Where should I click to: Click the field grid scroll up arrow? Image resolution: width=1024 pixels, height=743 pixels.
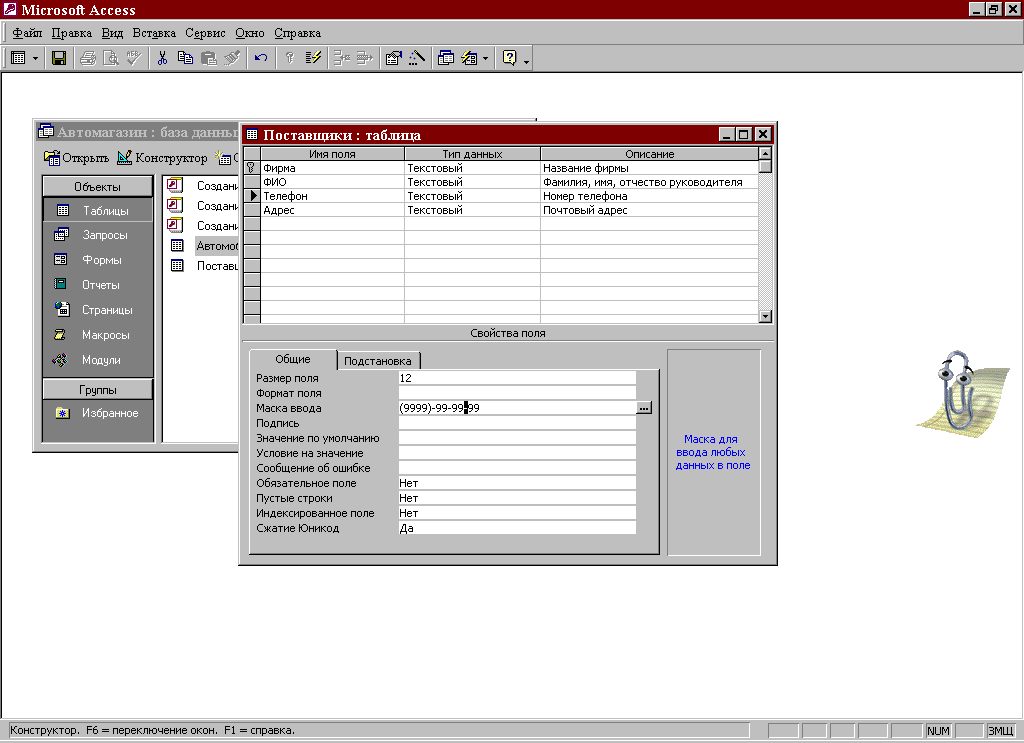765,153
